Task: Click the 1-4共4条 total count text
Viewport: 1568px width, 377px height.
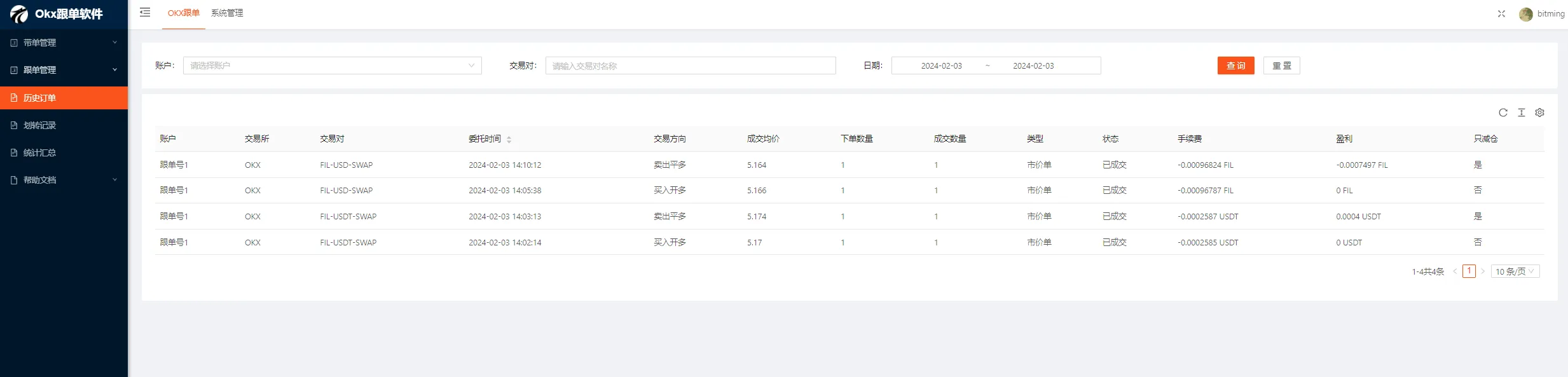Action: [x=1428, y=271]
